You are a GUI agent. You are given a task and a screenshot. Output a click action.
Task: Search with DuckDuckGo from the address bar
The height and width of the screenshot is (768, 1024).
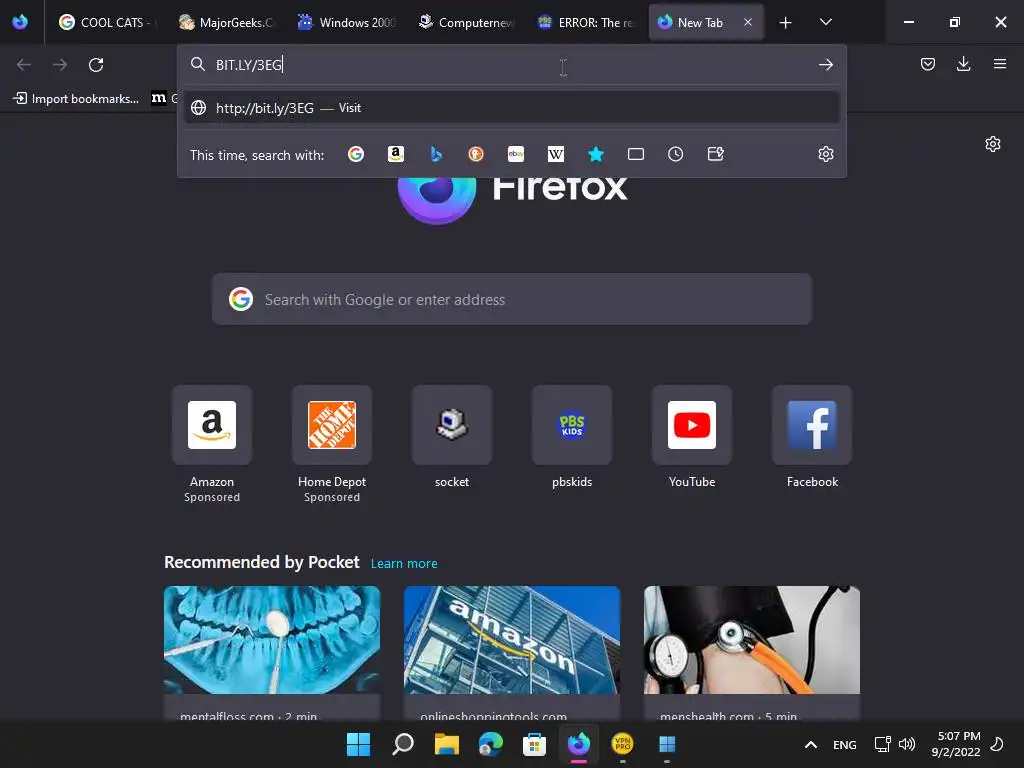tap(476, 154)
